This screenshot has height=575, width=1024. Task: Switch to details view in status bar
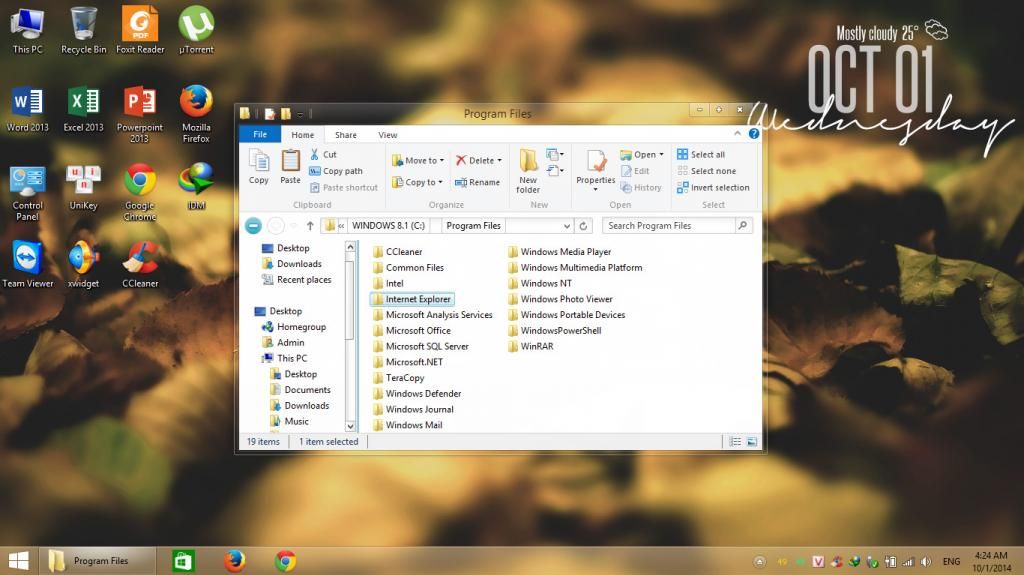(735, 442)
